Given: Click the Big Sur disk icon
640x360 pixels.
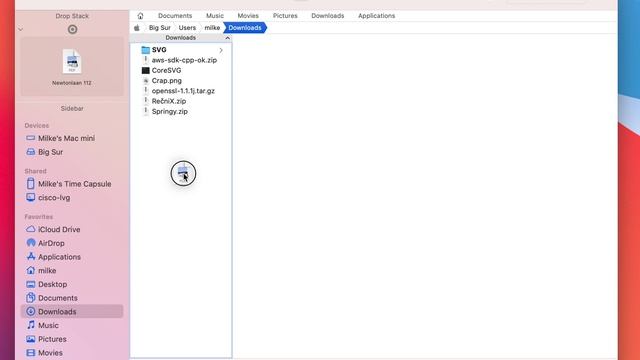Looking at the screenshot, I should (x=31, y=152).
